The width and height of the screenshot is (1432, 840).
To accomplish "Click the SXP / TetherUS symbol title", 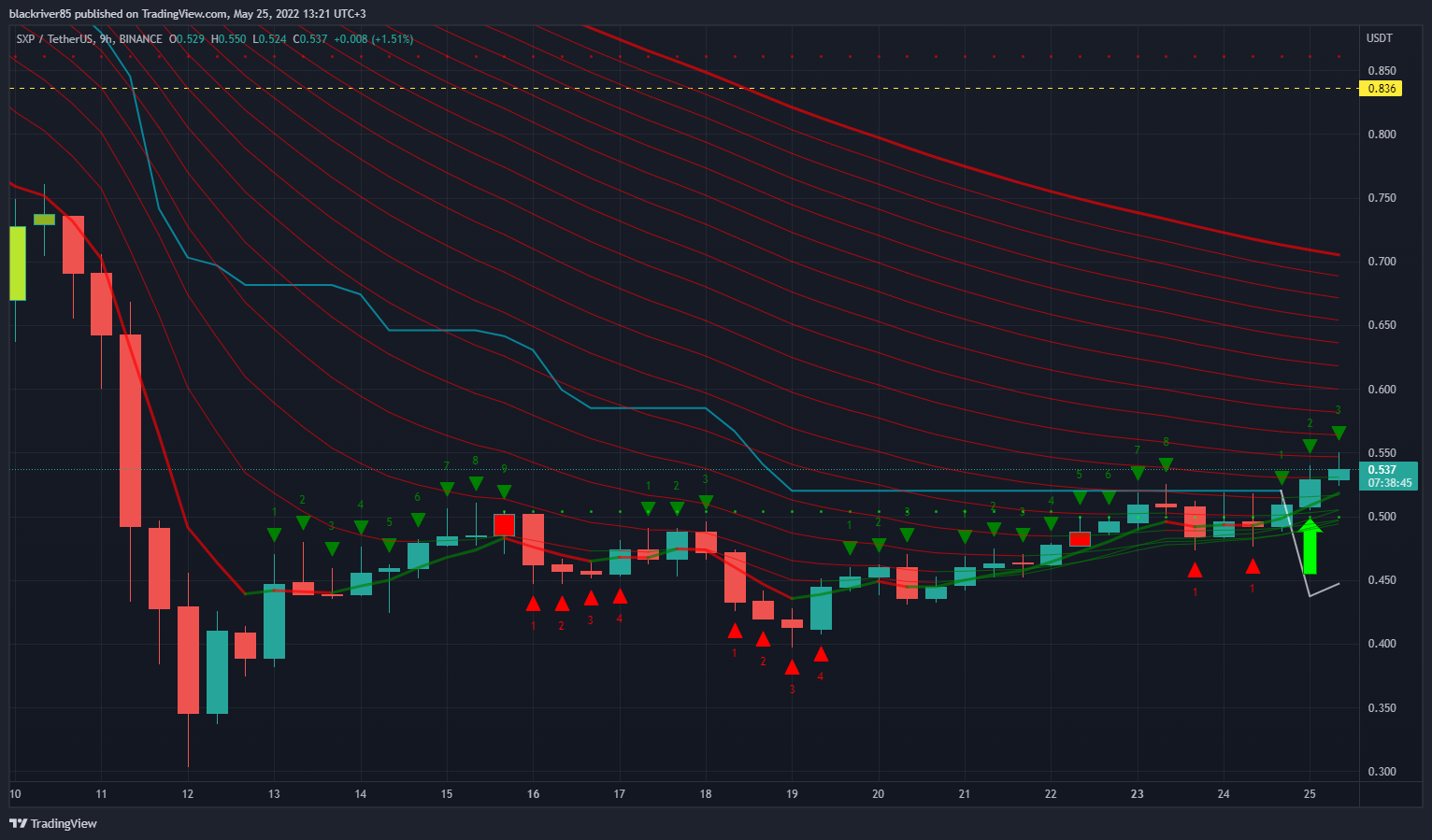I will (x=55, y=39).
